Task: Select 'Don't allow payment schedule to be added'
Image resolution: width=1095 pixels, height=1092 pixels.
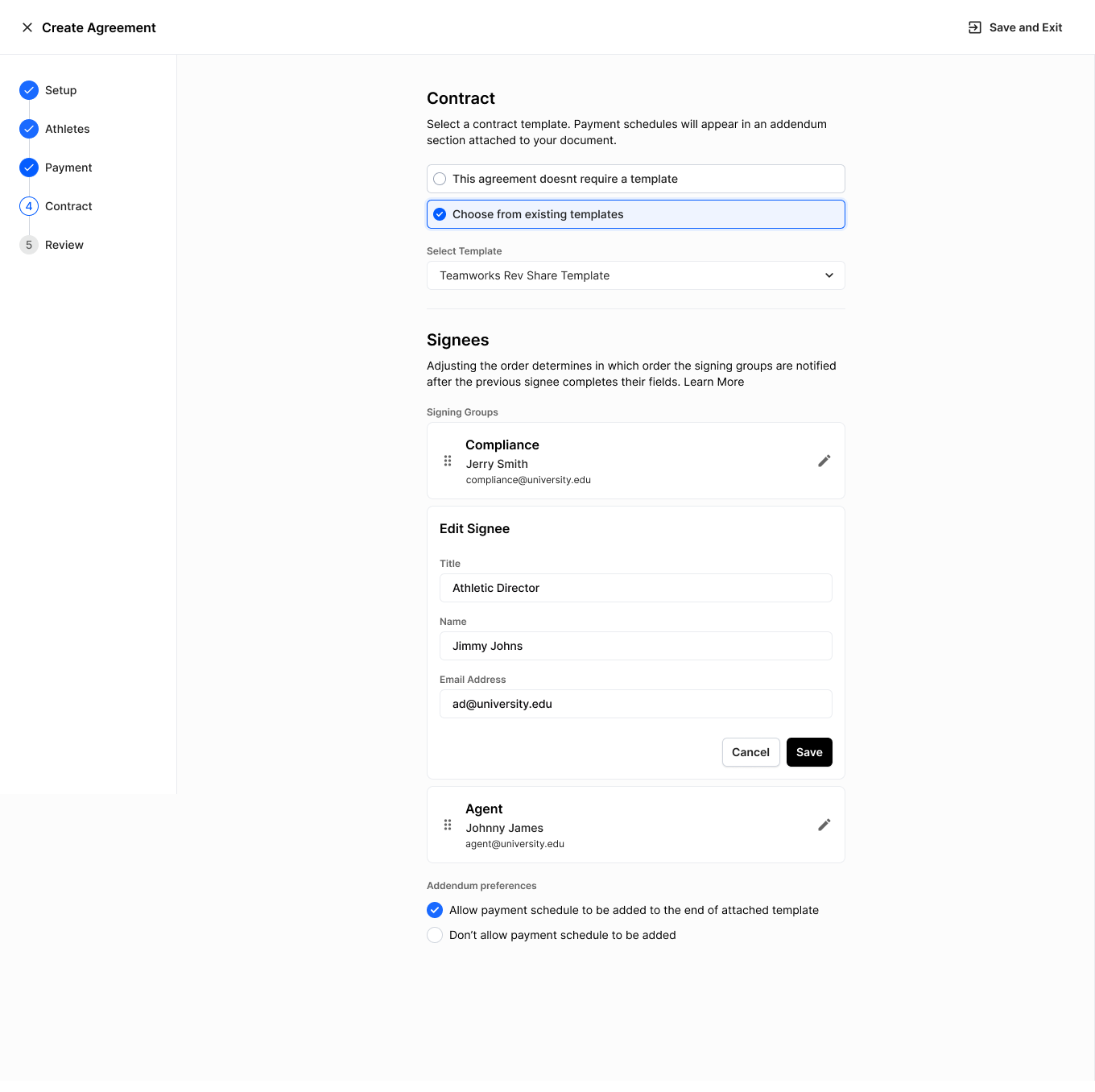Action: (435, 935)
